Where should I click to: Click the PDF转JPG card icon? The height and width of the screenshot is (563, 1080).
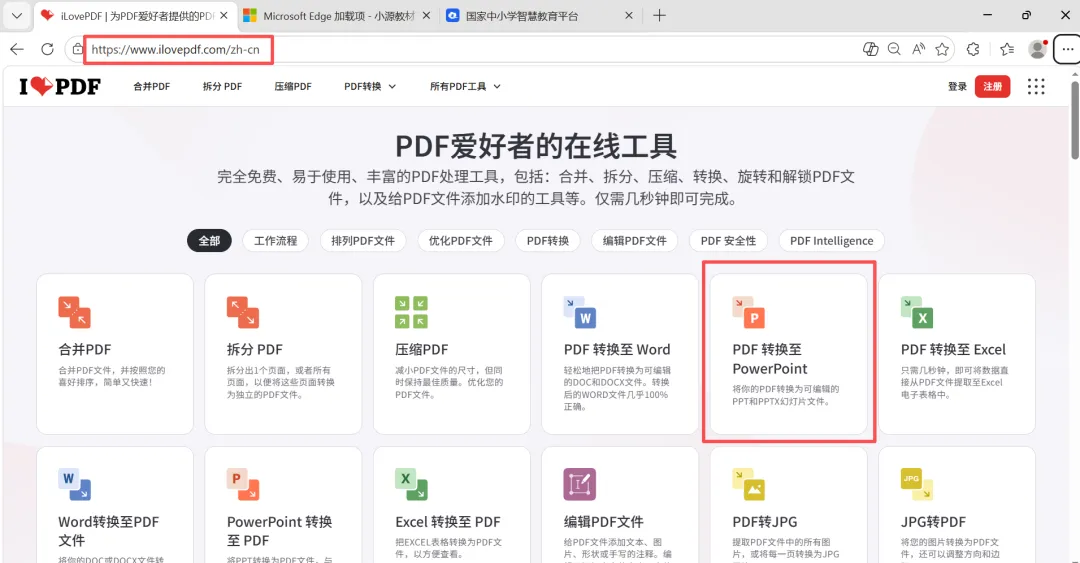click(749, 484)
